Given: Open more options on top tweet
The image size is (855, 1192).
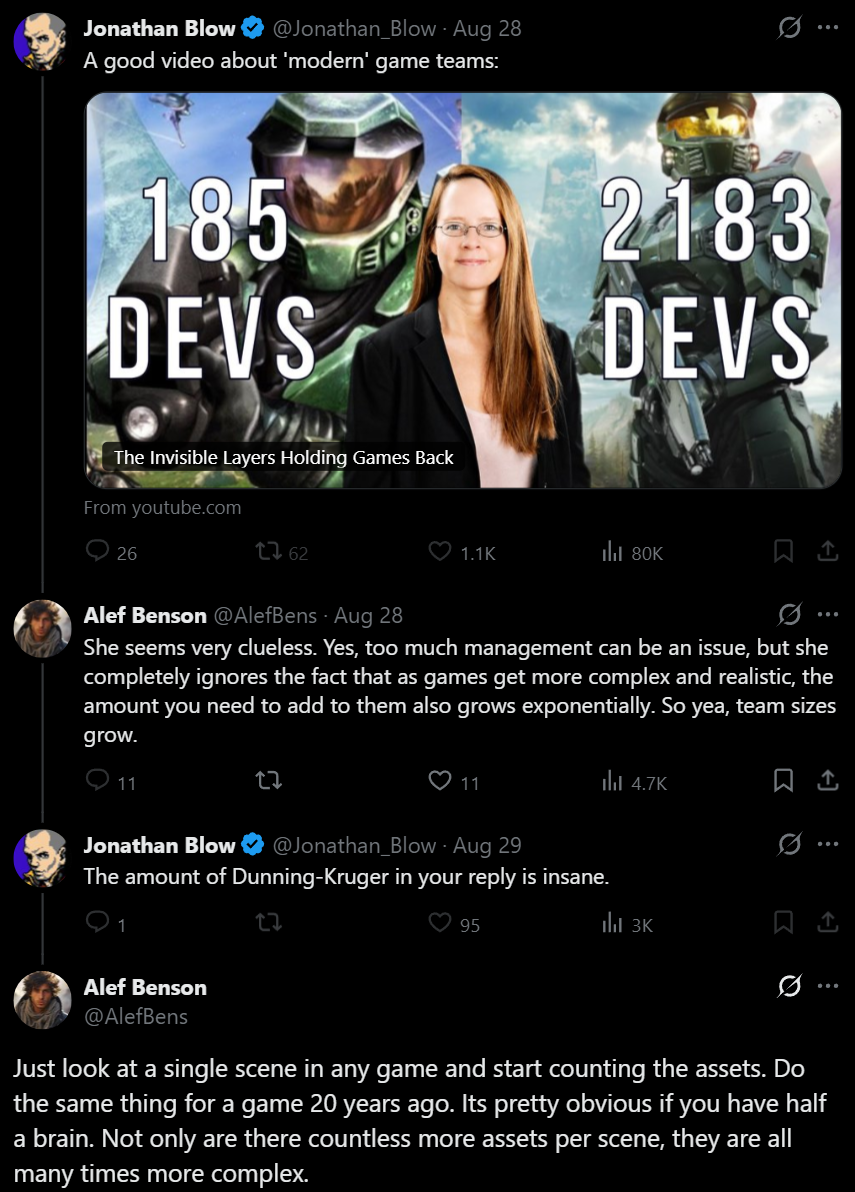Looking at the screenshot, I should click(828, 28).
